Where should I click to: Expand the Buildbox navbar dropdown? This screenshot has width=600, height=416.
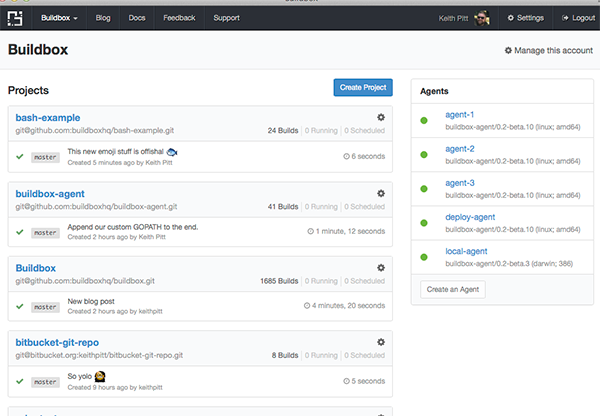click(x=59, y=18)
